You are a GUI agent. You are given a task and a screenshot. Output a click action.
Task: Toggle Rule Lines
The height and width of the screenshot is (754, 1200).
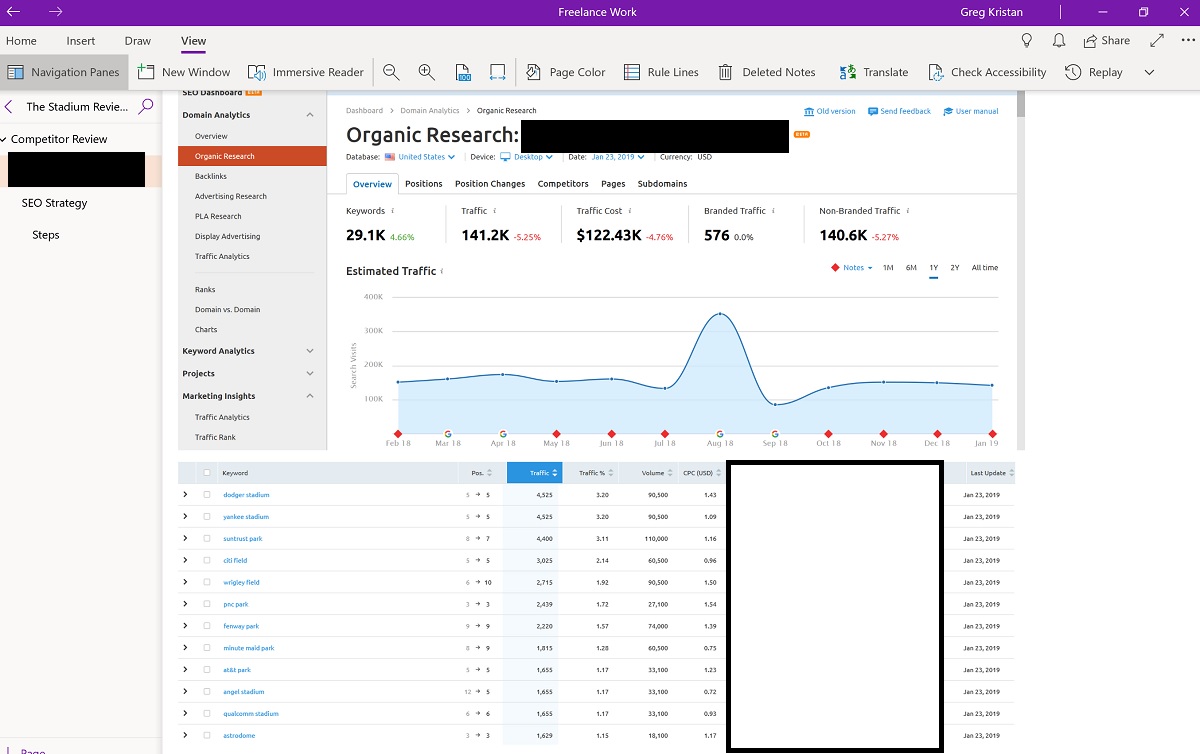[661, 72]
